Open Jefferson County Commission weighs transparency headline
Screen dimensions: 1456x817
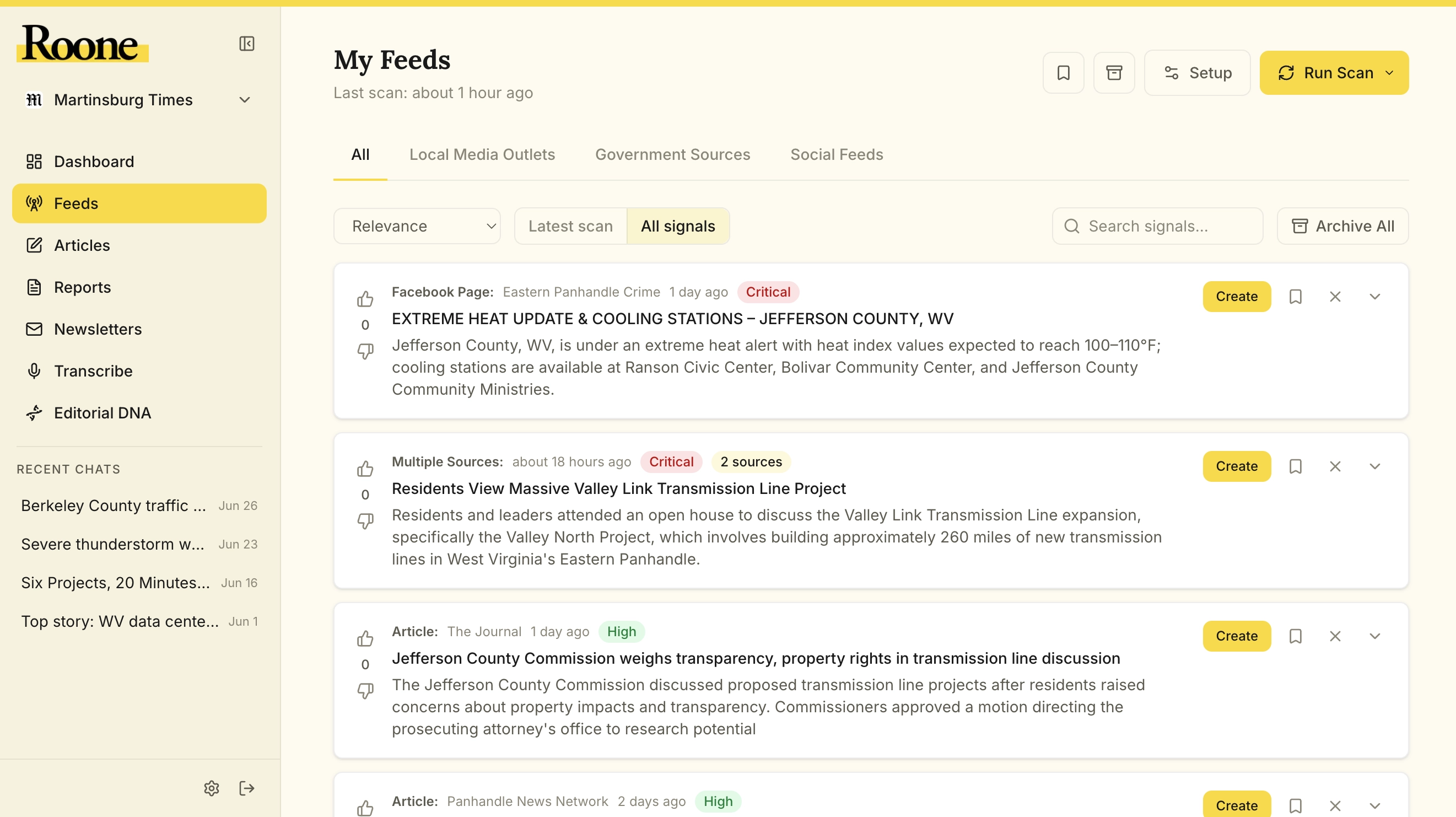[x=756, y=659]
